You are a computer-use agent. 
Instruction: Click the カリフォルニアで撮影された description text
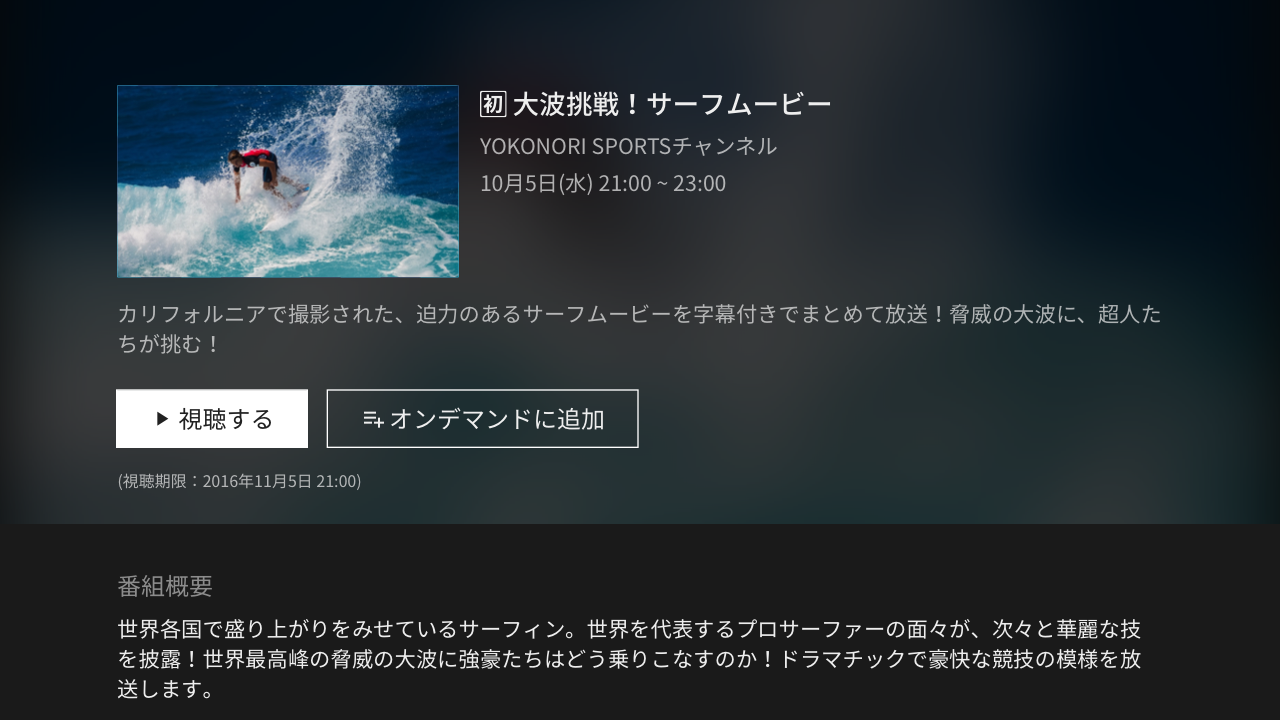(x=639, y=329)
